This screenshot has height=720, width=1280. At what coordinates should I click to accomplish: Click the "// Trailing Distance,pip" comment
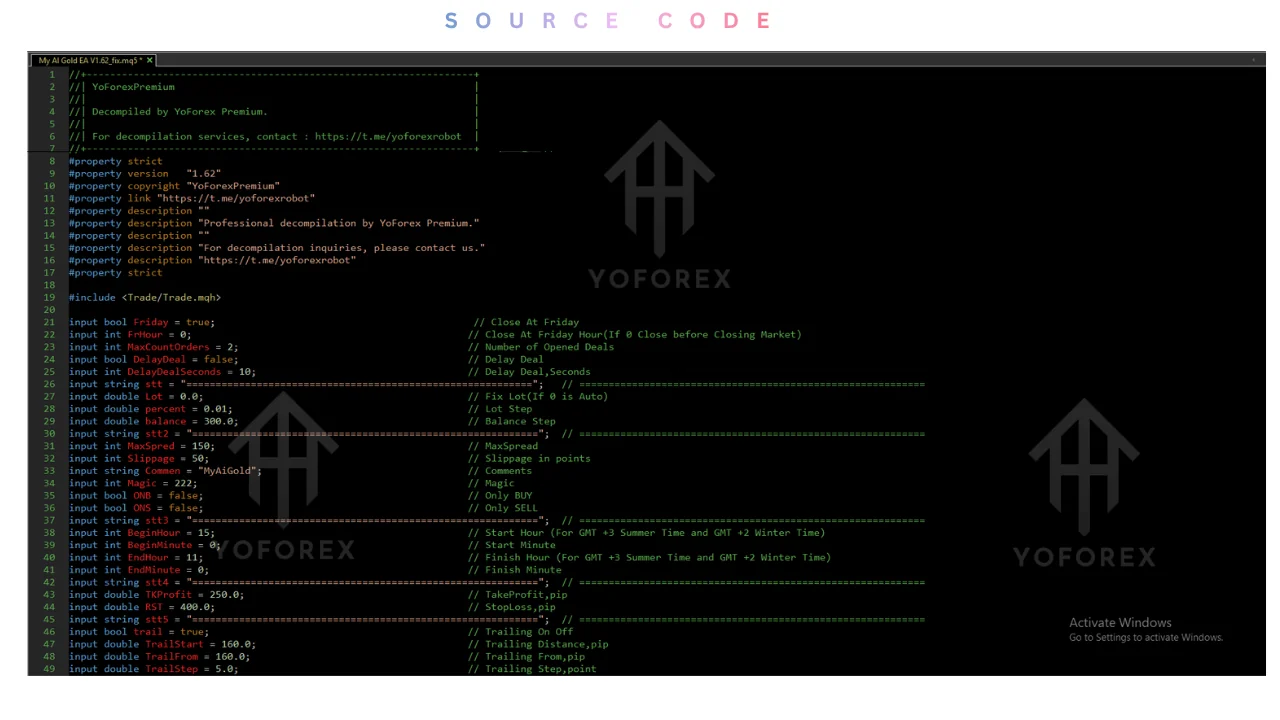coord(538,644)
